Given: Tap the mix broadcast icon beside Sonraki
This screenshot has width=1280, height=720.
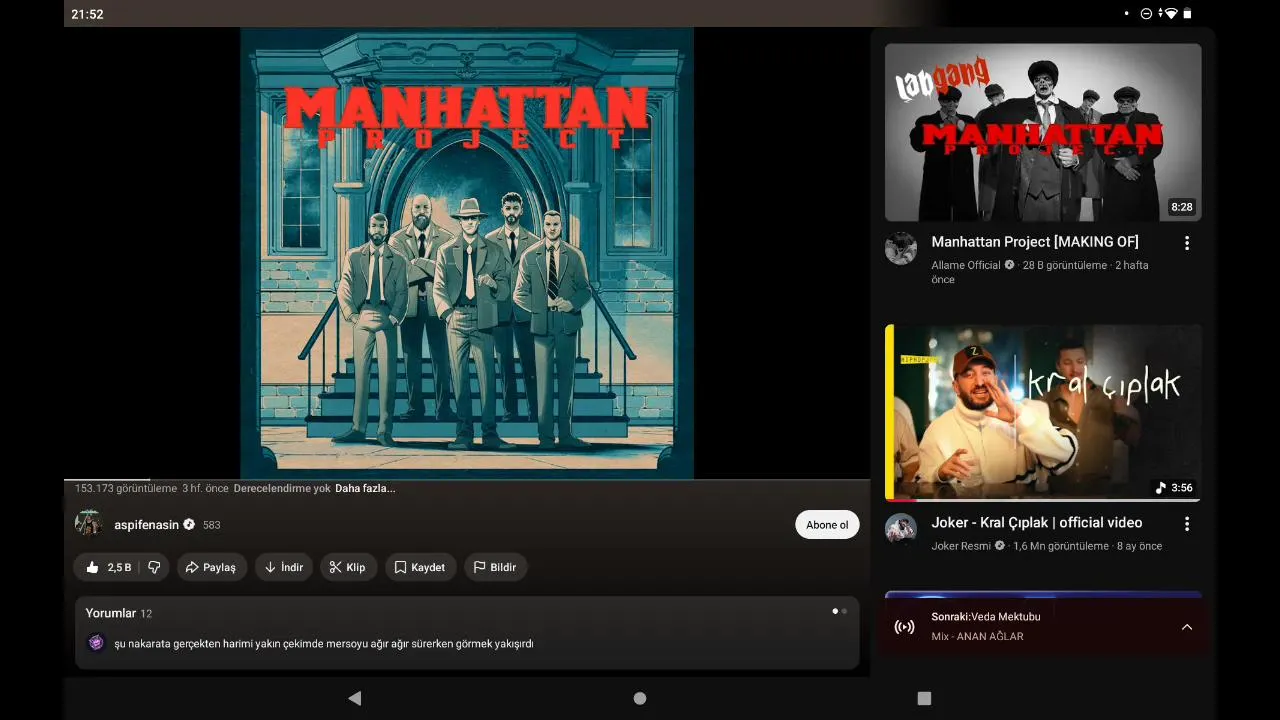Looking at the screenshot, I should coord(904,627).
